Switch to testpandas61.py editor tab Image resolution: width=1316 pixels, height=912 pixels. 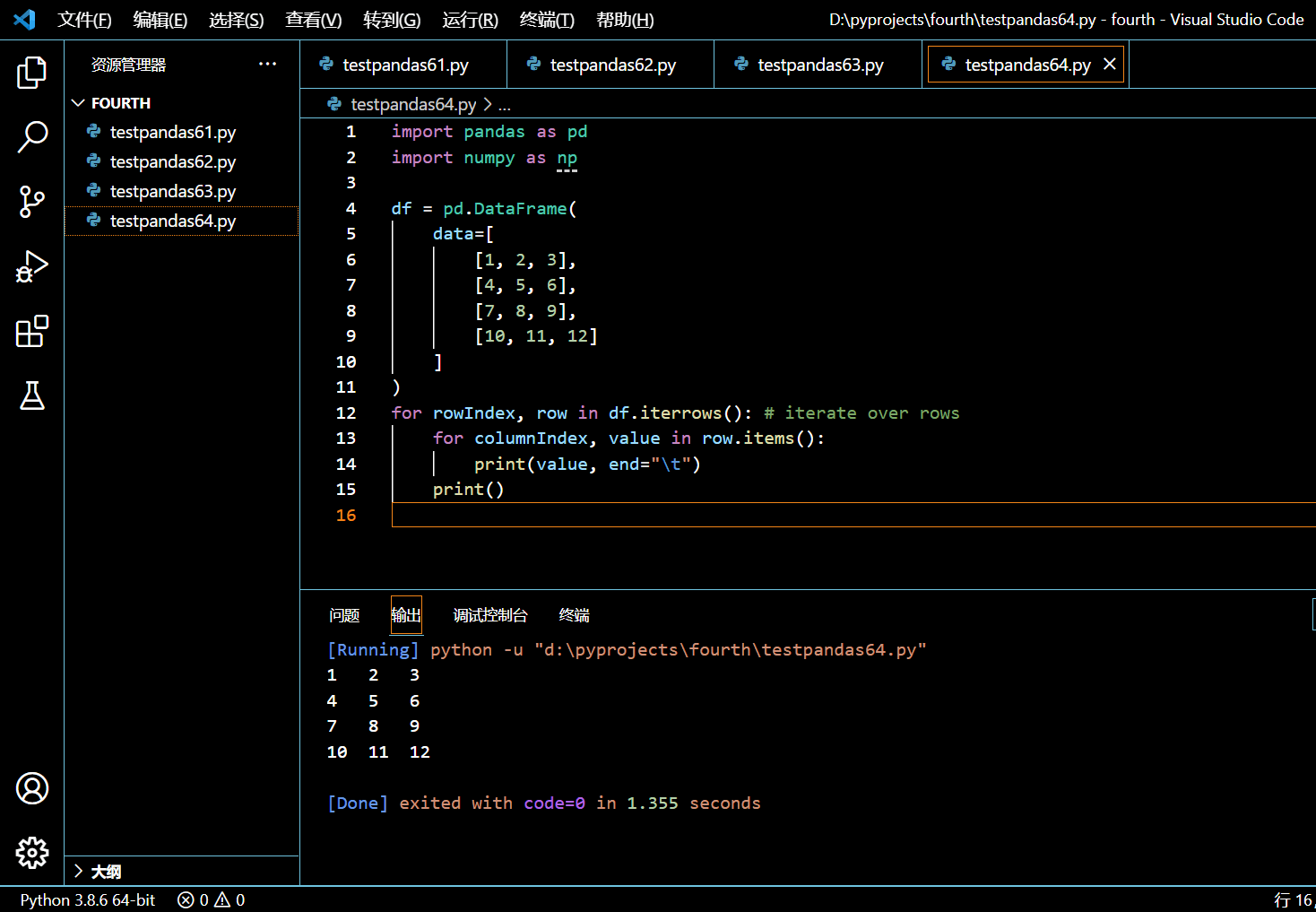coord(403,65)
